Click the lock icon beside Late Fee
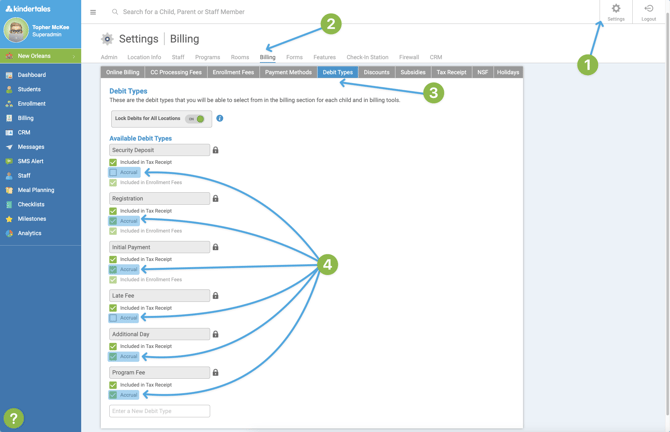The height and width of the screenshot is (432, 670). click(215, 296)
